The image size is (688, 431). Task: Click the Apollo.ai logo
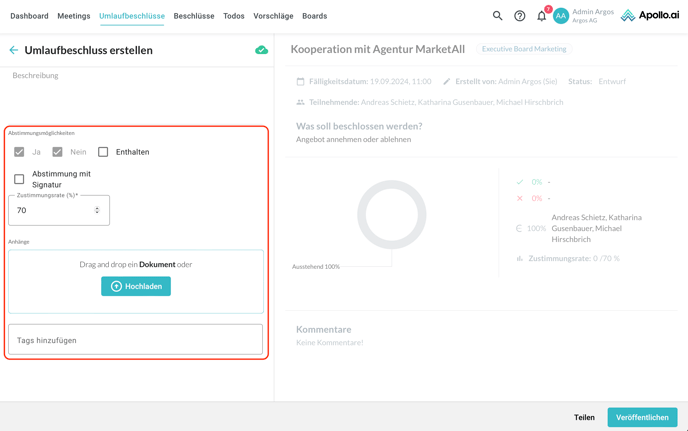650,16
